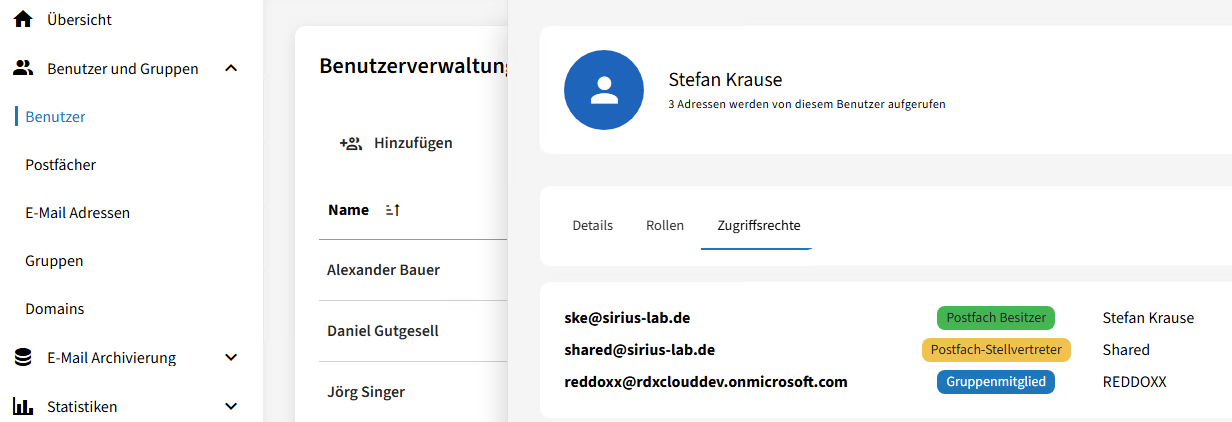
Task: Click the database icon for E-Mail Archivierung
Action: click(23, 358)
